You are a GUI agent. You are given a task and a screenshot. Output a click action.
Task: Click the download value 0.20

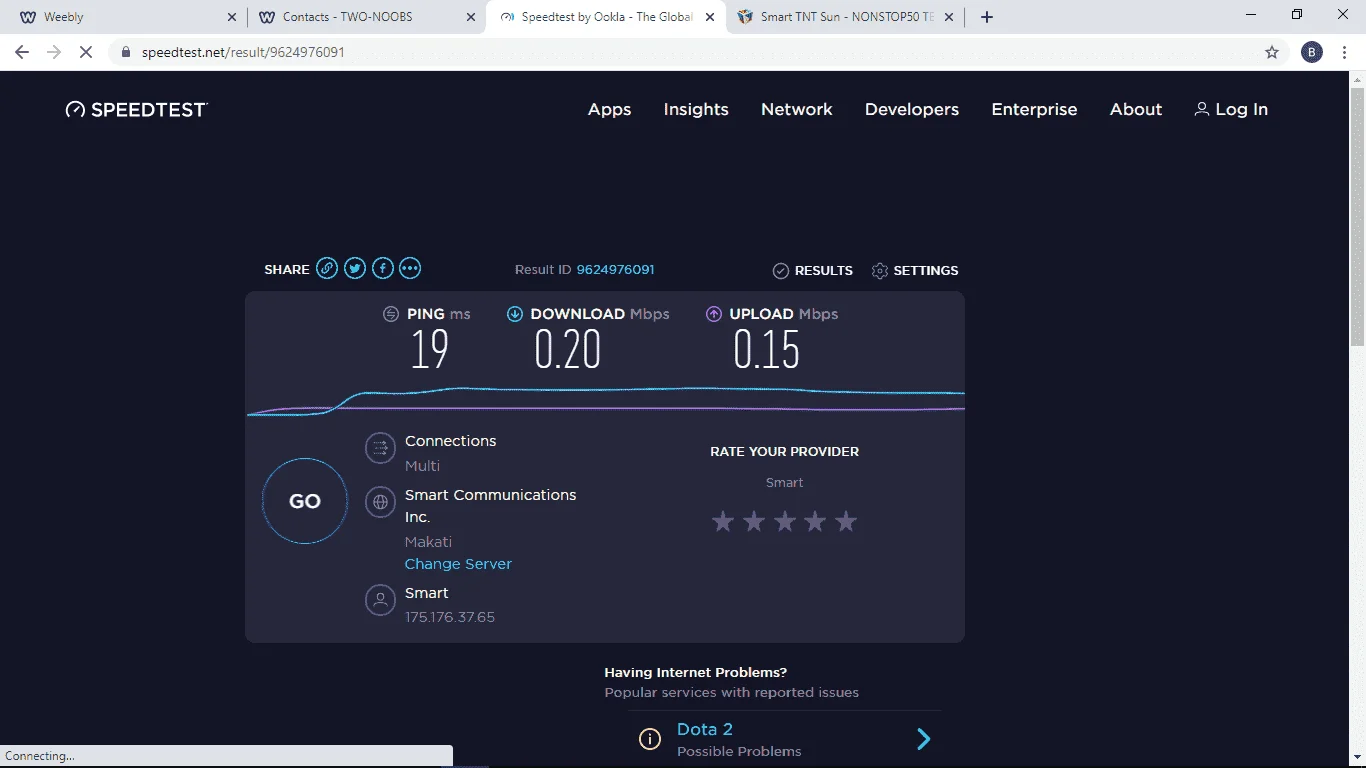pos(568,350)
